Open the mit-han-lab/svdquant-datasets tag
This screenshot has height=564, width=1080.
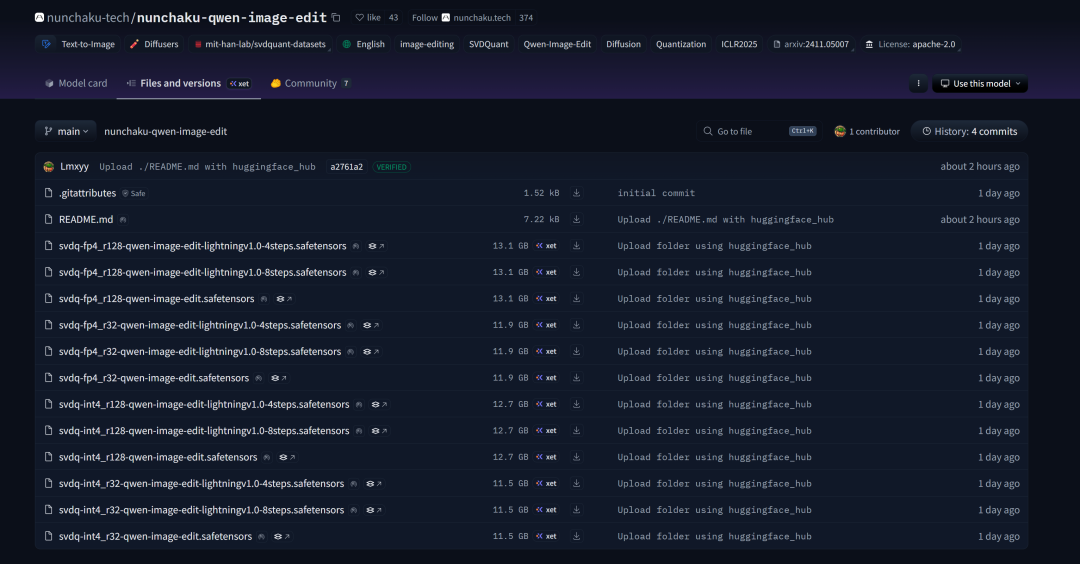259,44
